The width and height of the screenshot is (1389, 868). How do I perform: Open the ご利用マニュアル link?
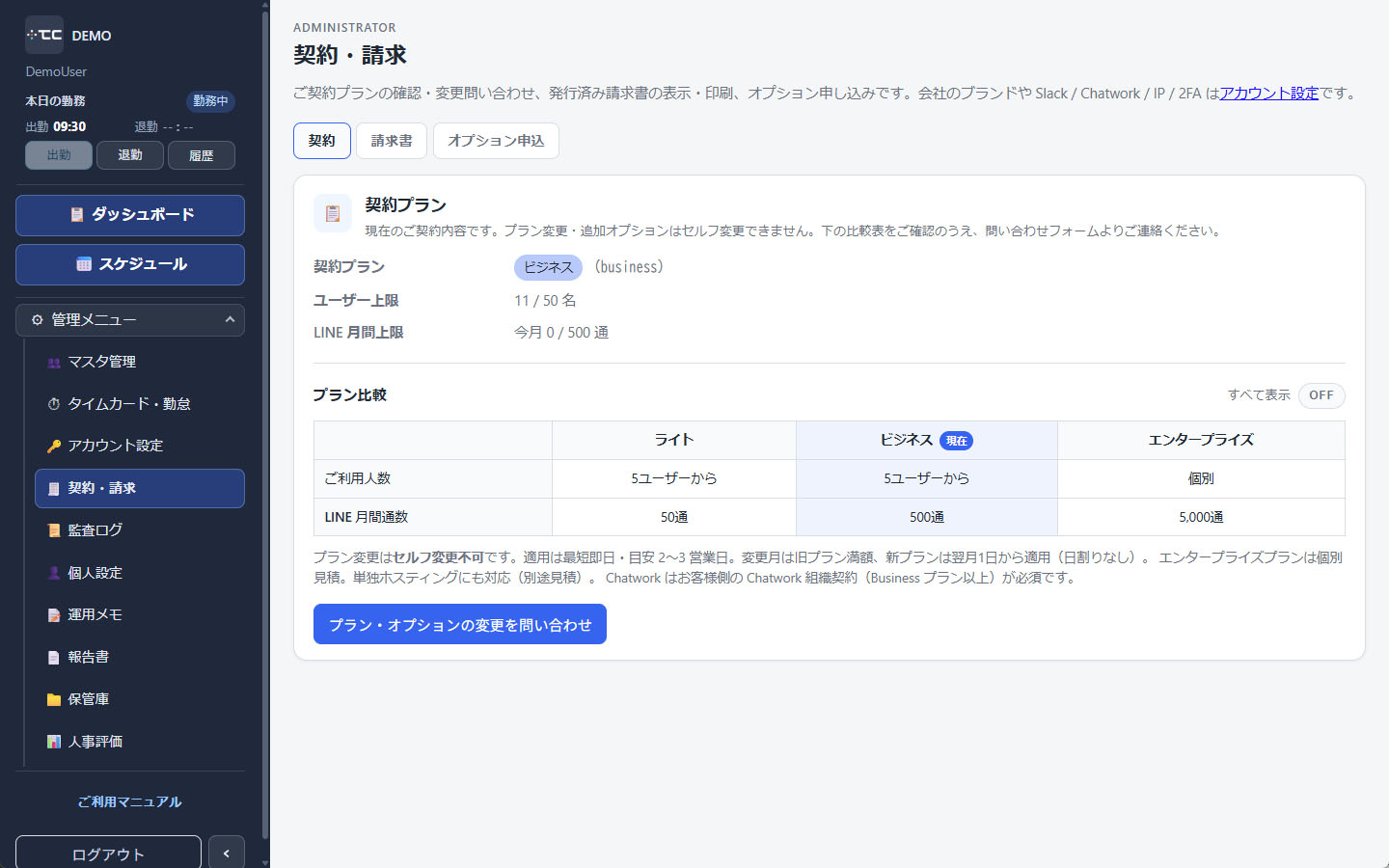tap(129, 801)
